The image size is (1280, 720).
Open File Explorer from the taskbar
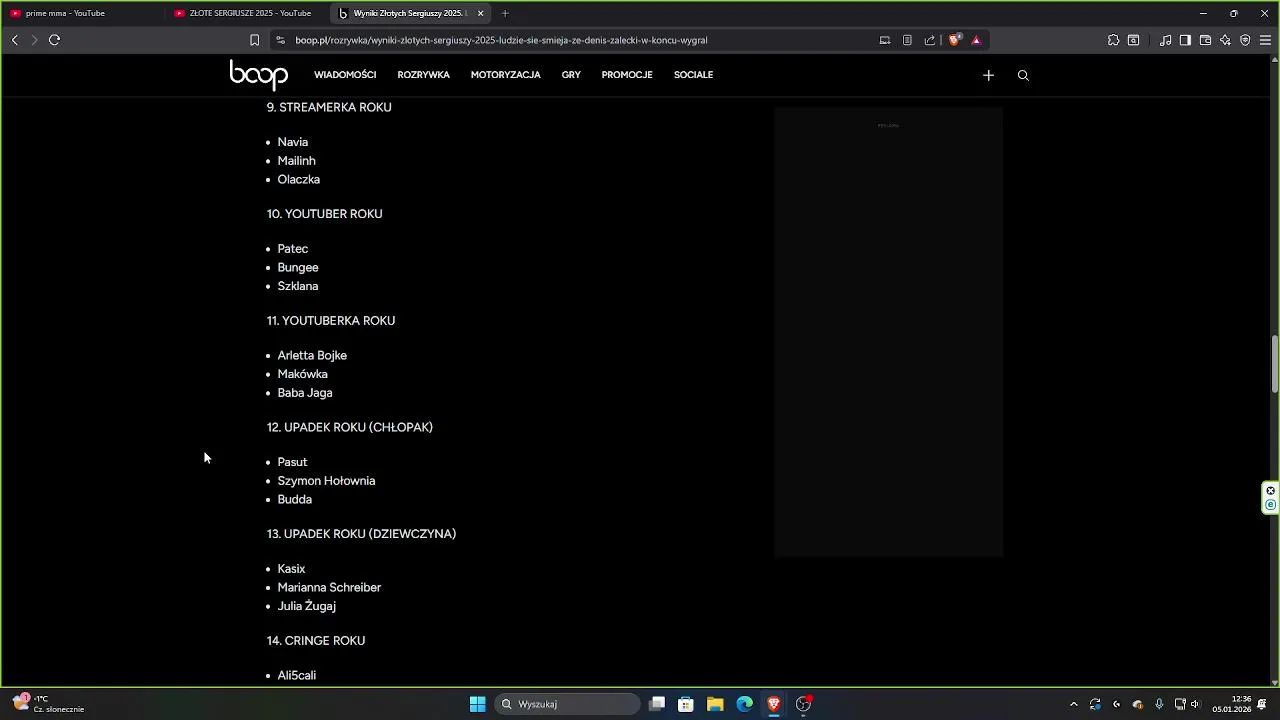(x=715, y=704)
